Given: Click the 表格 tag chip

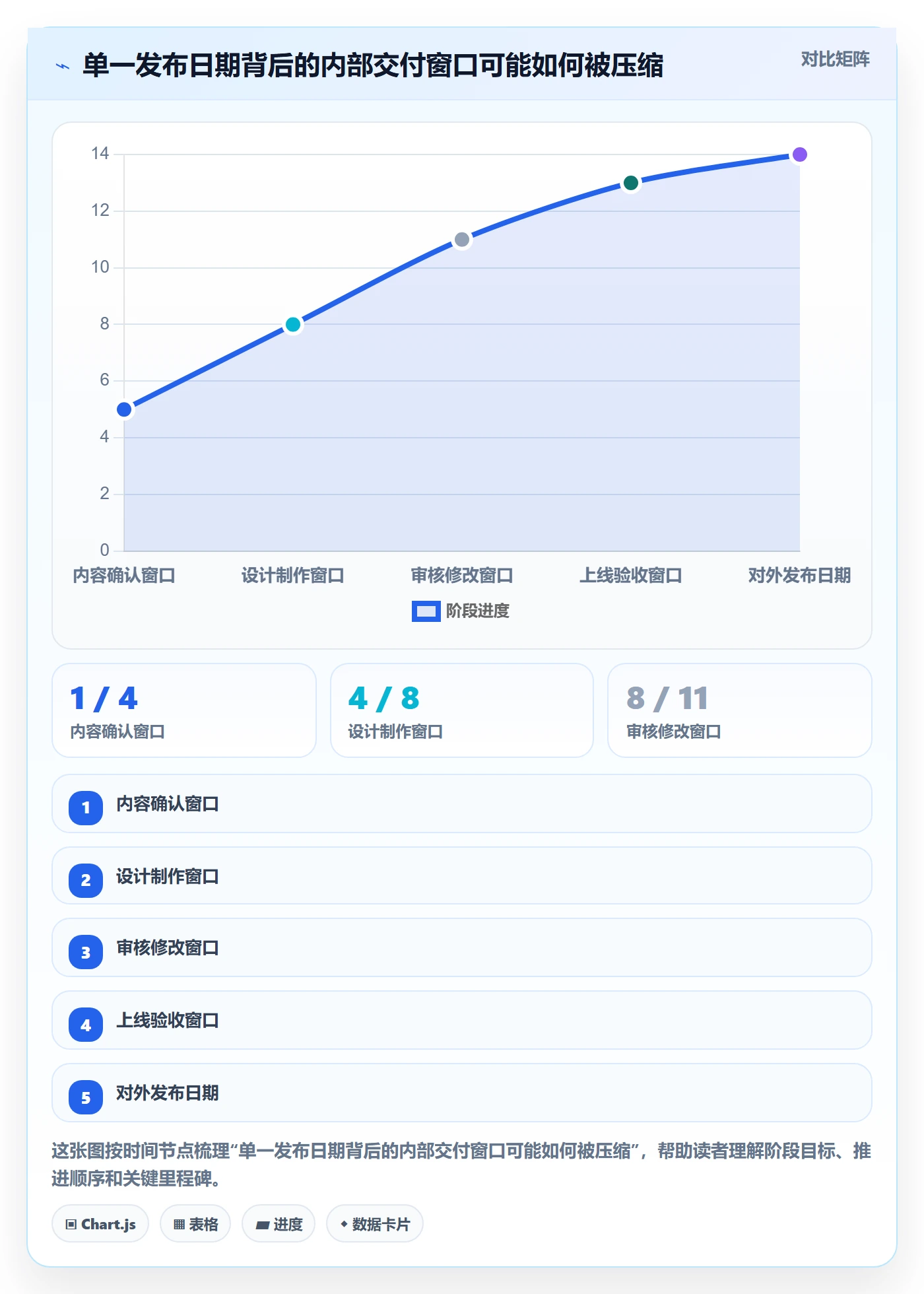Looking at the screenshot, I should (195, 1223).
